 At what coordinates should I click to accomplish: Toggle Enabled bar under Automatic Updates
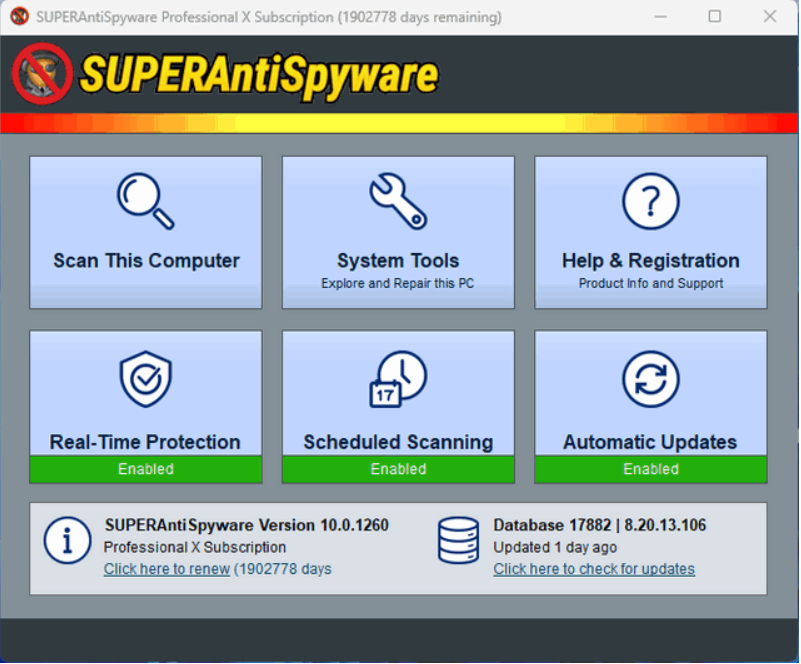point(650,469)
